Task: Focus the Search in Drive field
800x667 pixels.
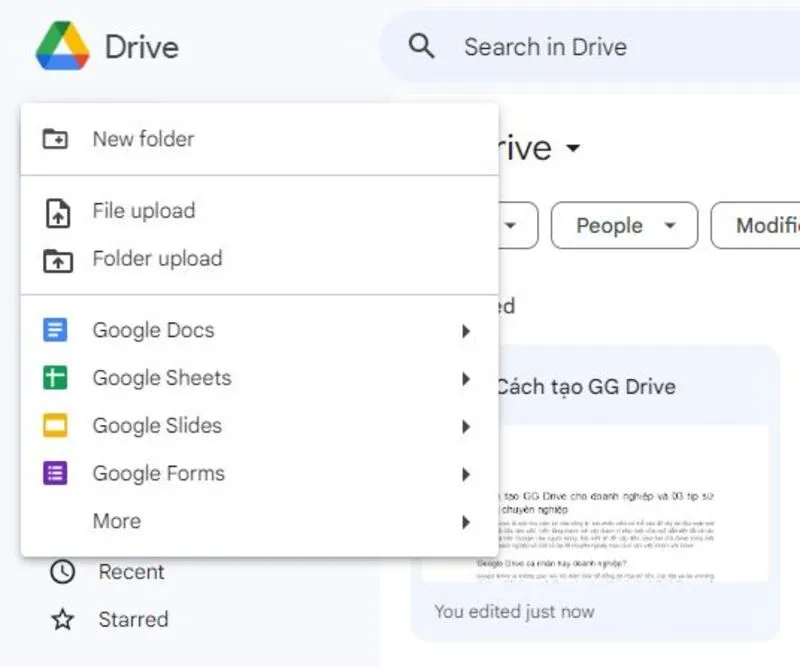Action: tap(592, 46)
